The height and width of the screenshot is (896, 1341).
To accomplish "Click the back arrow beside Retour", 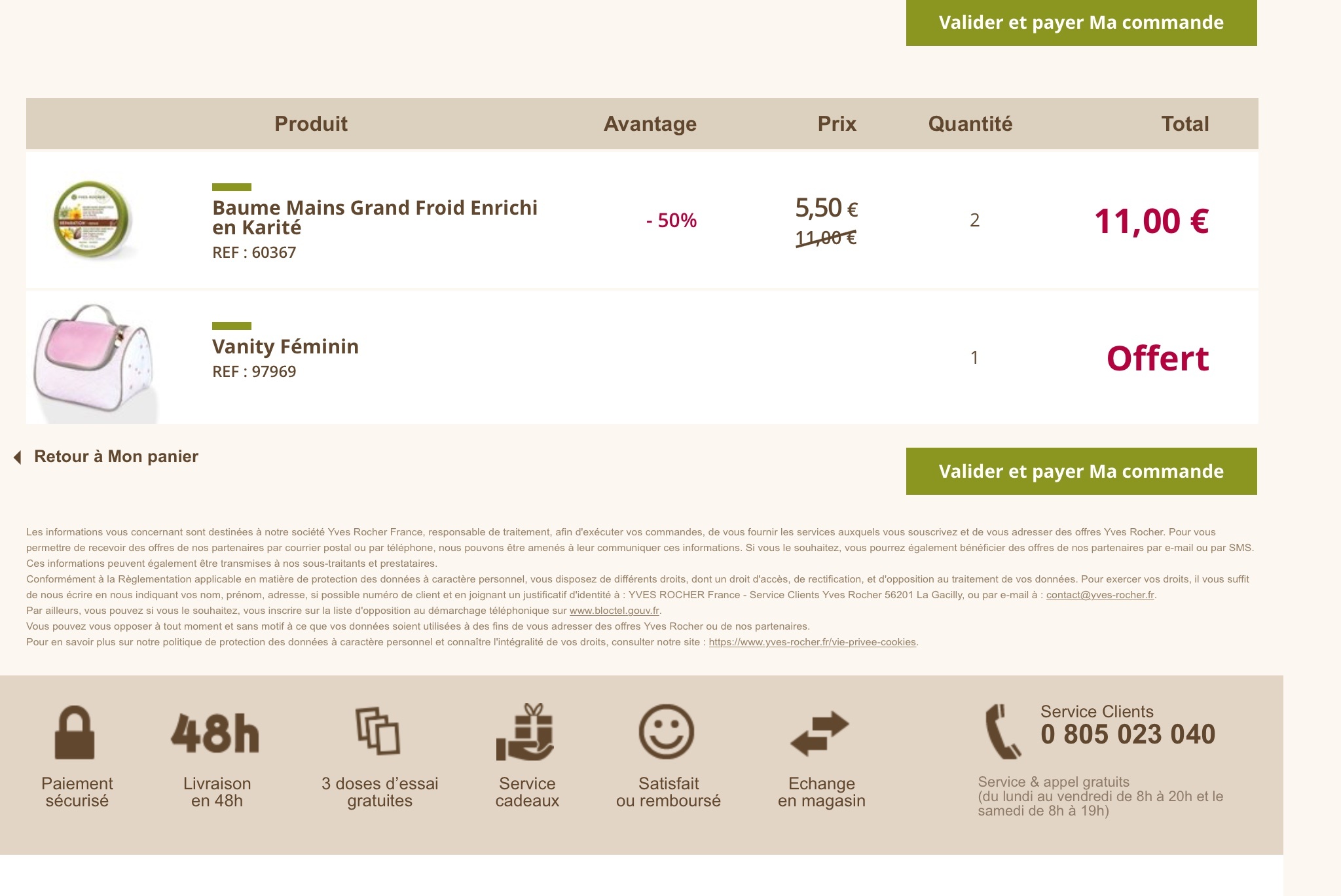I will coord(18,457).
